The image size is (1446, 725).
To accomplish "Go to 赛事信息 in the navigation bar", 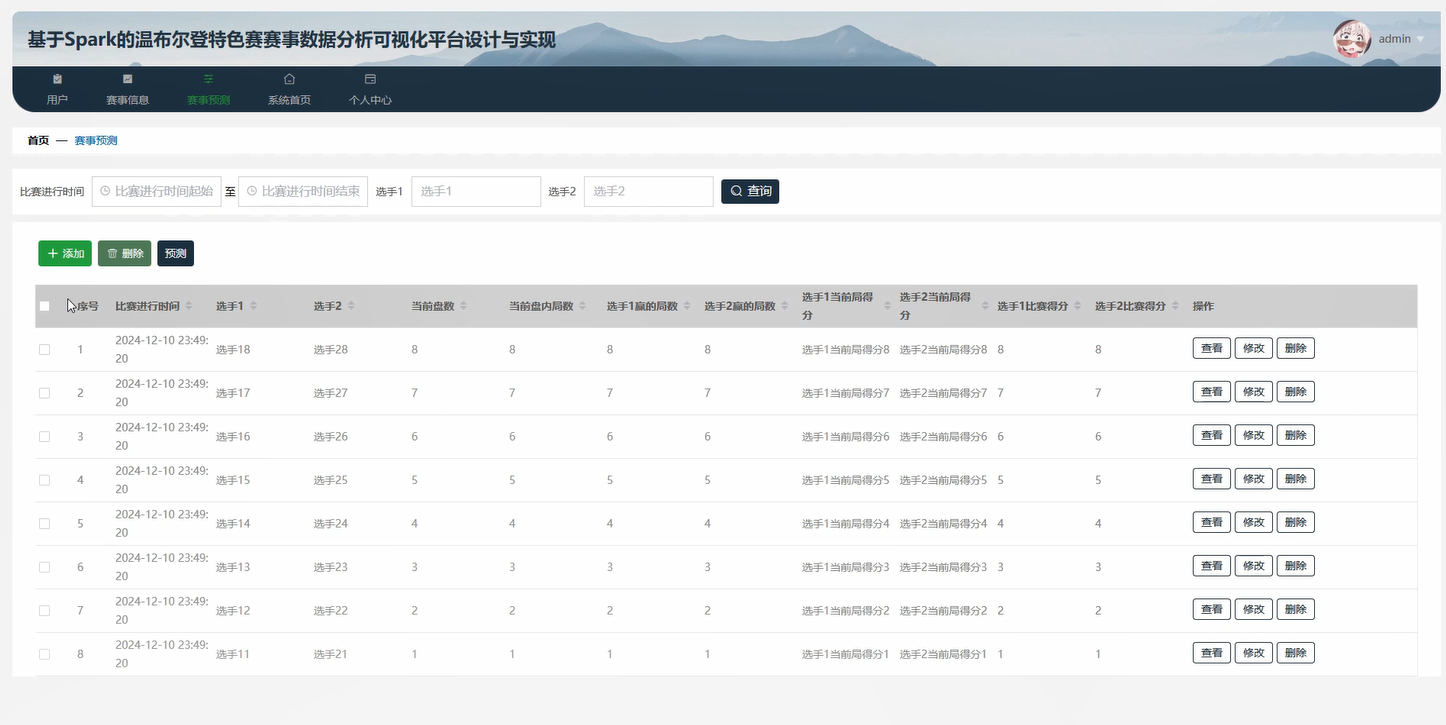I will tap(127, 89).
